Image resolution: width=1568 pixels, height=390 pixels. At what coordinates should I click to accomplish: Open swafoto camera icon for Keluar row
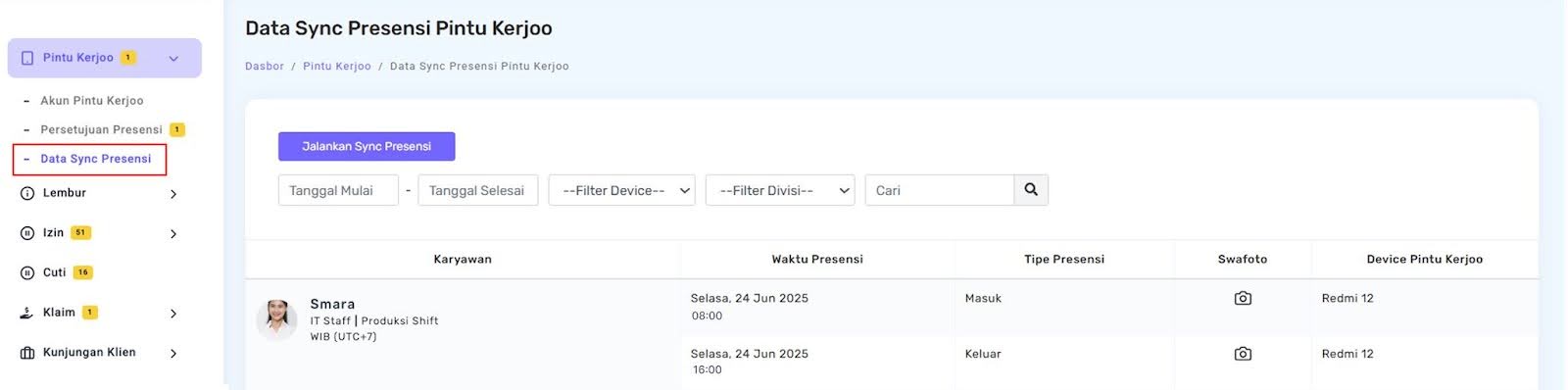(1243, 354)
